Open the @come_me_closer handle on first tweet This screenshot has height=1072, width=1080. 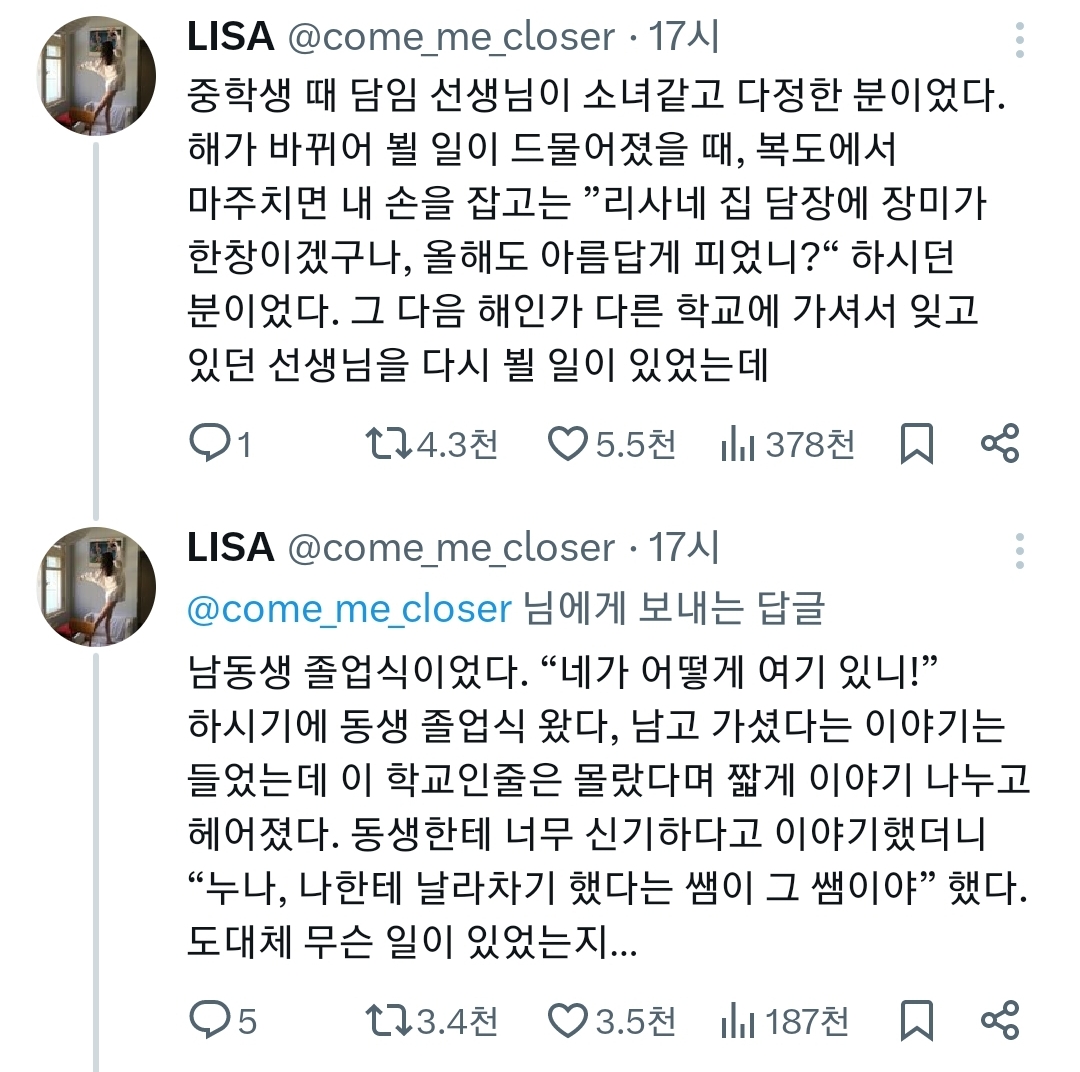[451, 37]
